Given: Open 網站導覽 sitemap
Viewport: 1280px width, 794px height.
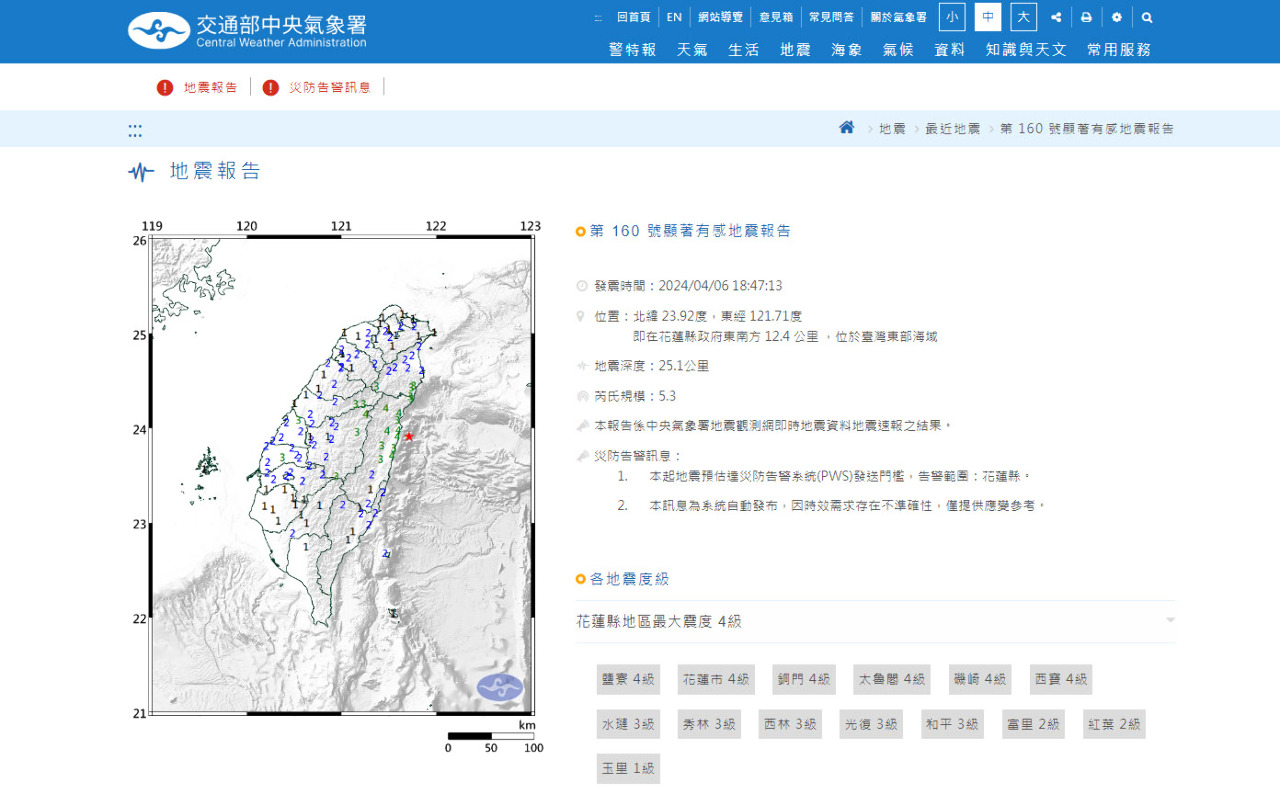Looking at the screenshot, I should 720,17.
